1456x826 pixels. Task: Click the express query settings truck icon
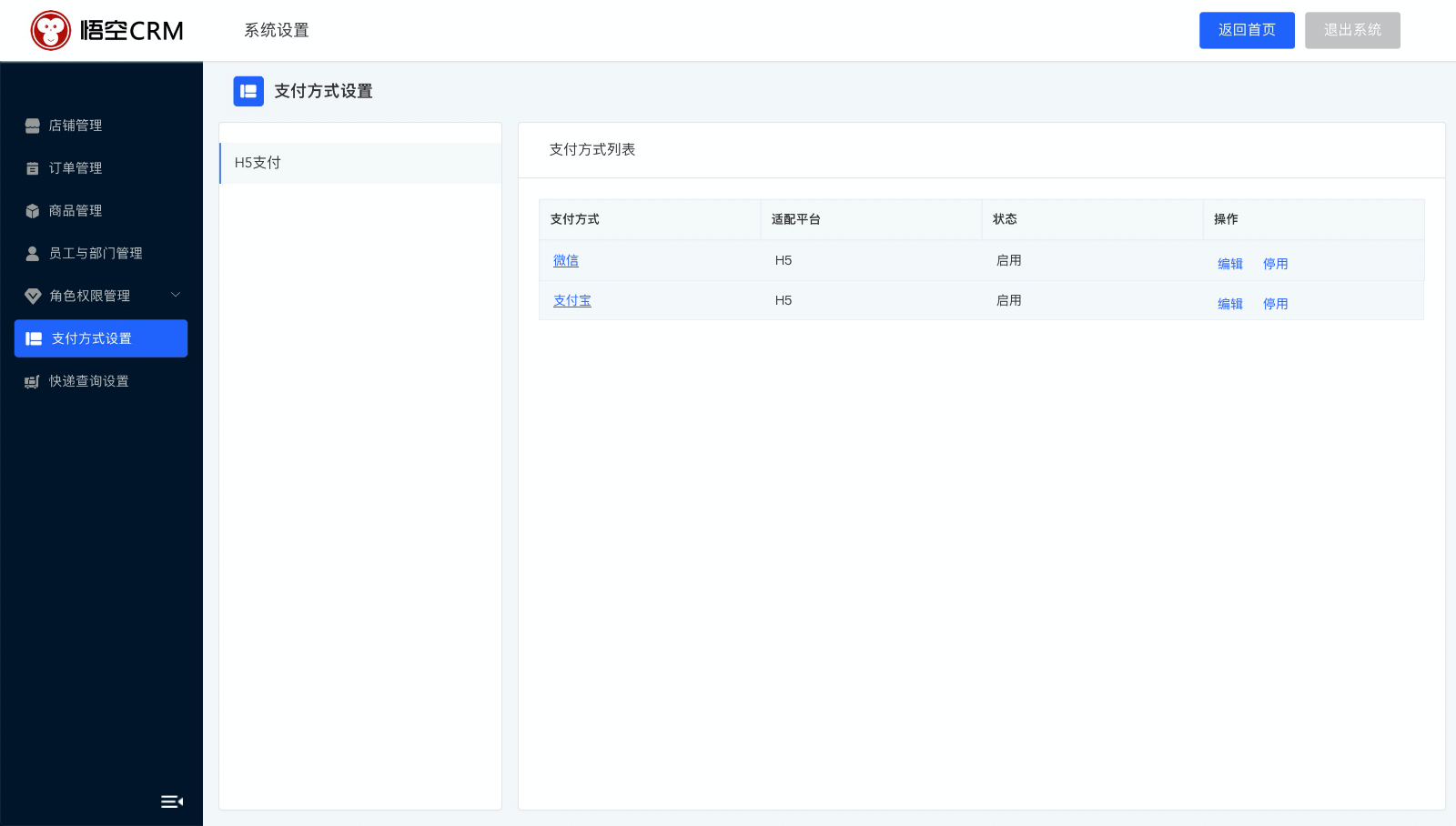[x=33, y=381]
